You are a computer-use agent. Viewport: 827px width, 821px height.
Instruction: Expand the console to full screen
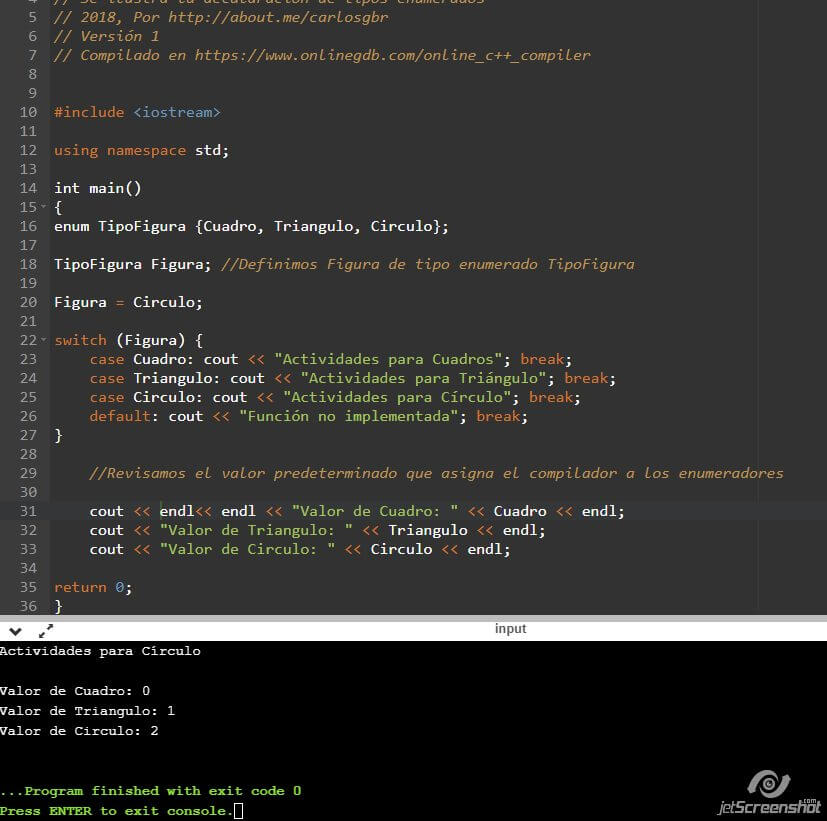pyautogui.click(x=46, y=631)
